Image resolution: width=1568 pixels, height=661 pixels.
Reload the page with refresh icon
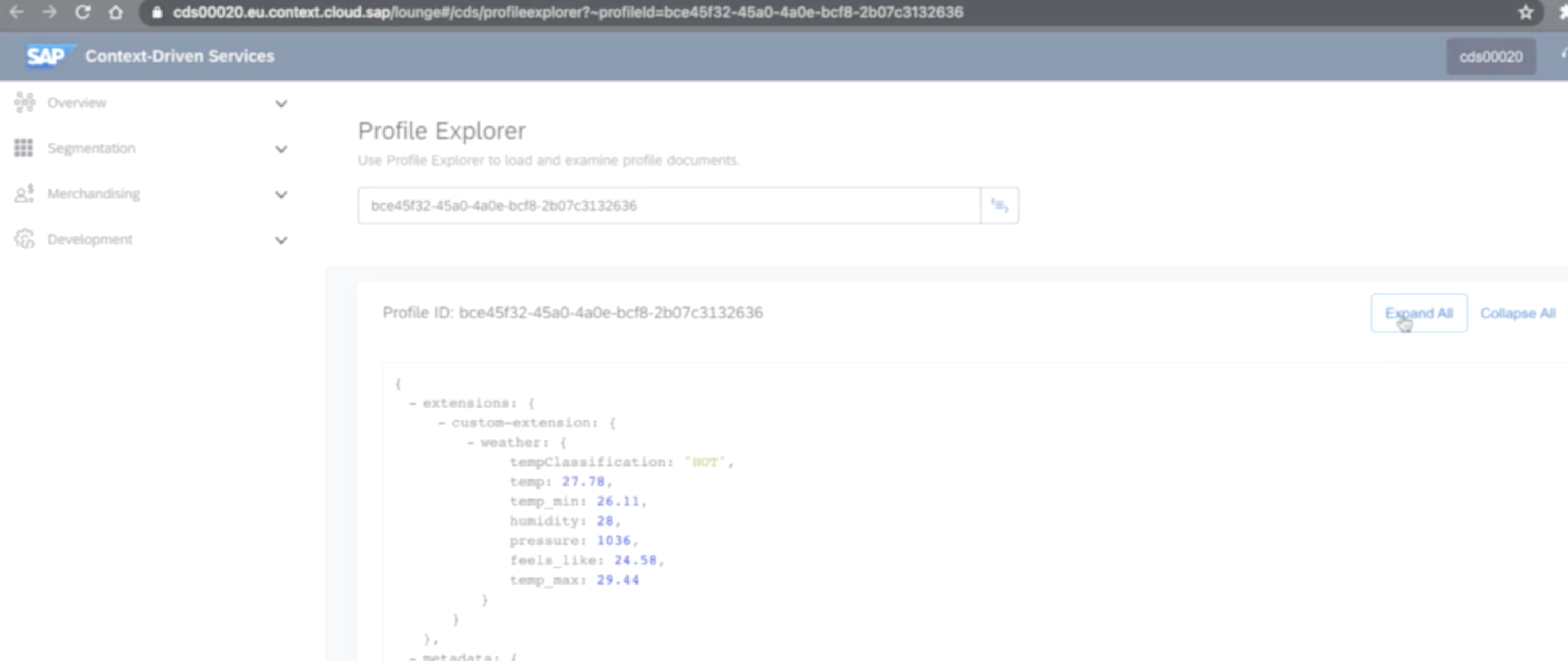click(83, 12)
